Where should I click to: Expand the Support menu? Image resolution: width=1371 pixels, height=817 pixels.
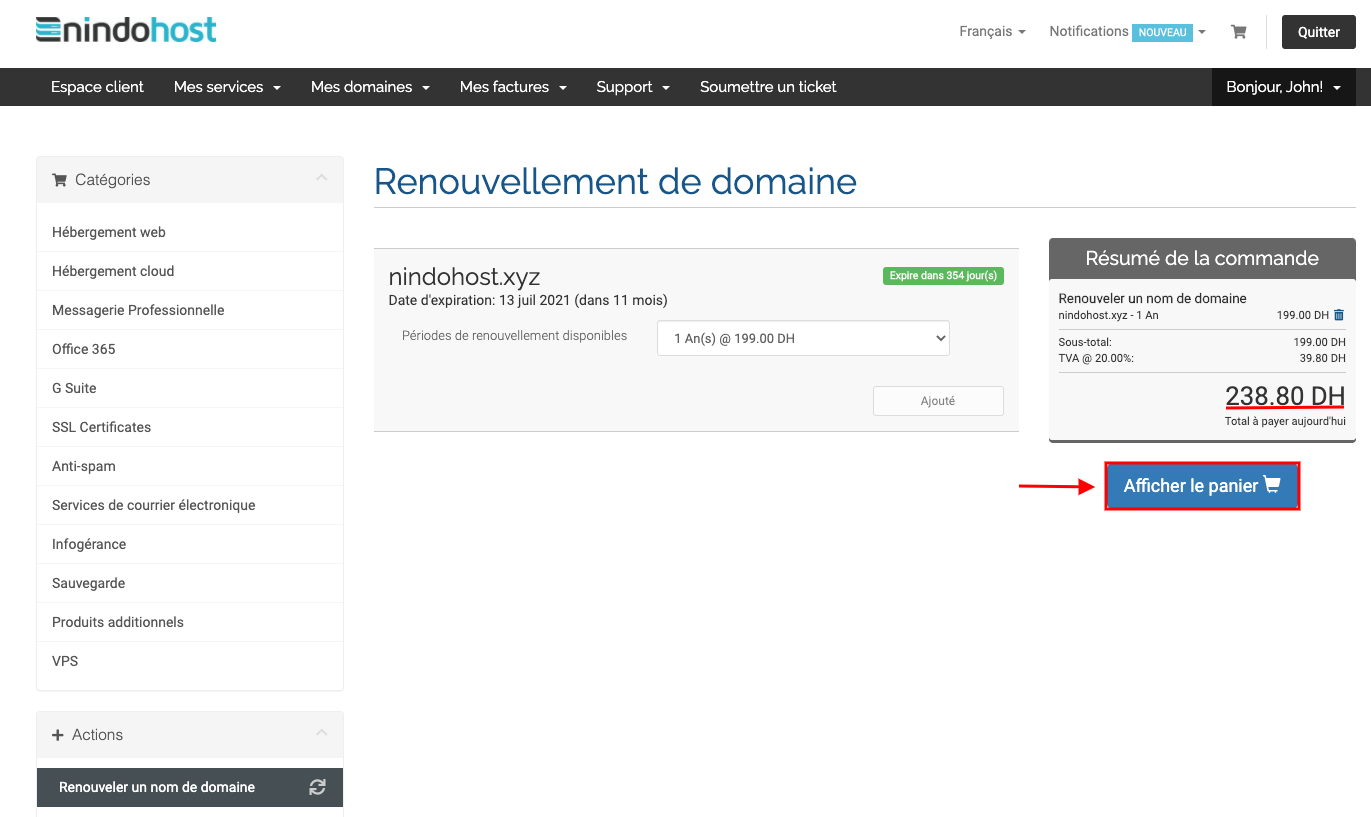(633, 87)
